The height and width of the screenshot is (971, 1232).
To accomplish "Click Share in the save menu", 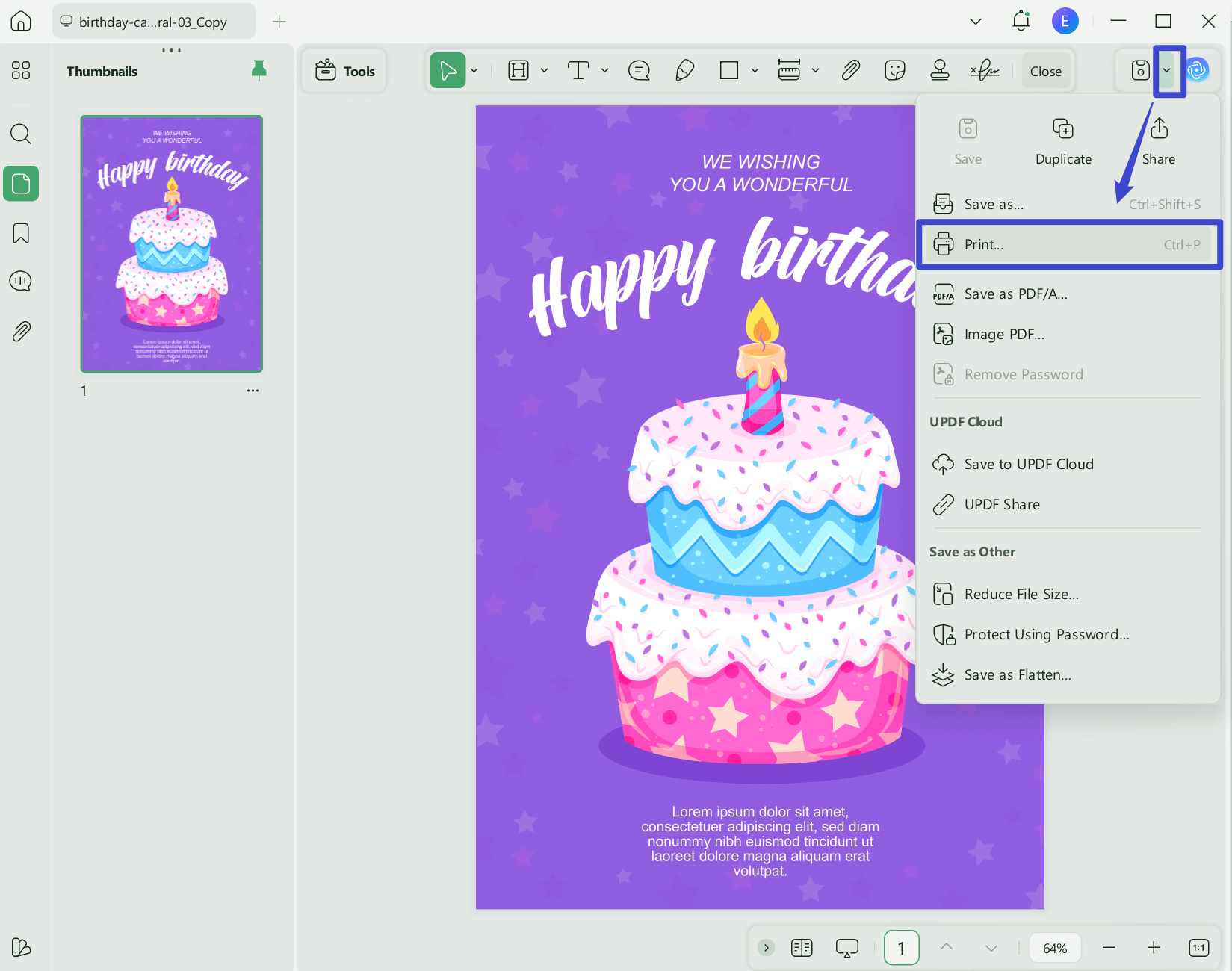I will [x=1159, y=142].
